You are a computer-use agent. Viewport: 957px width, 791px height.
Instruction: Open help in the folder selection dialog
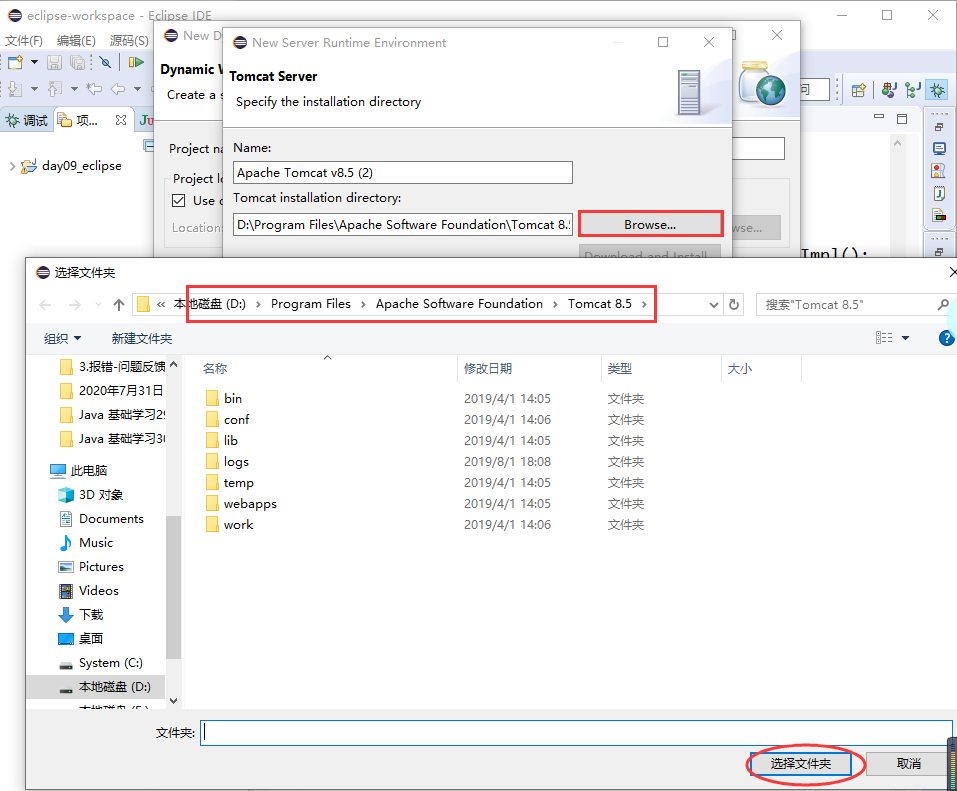[947, 338]
